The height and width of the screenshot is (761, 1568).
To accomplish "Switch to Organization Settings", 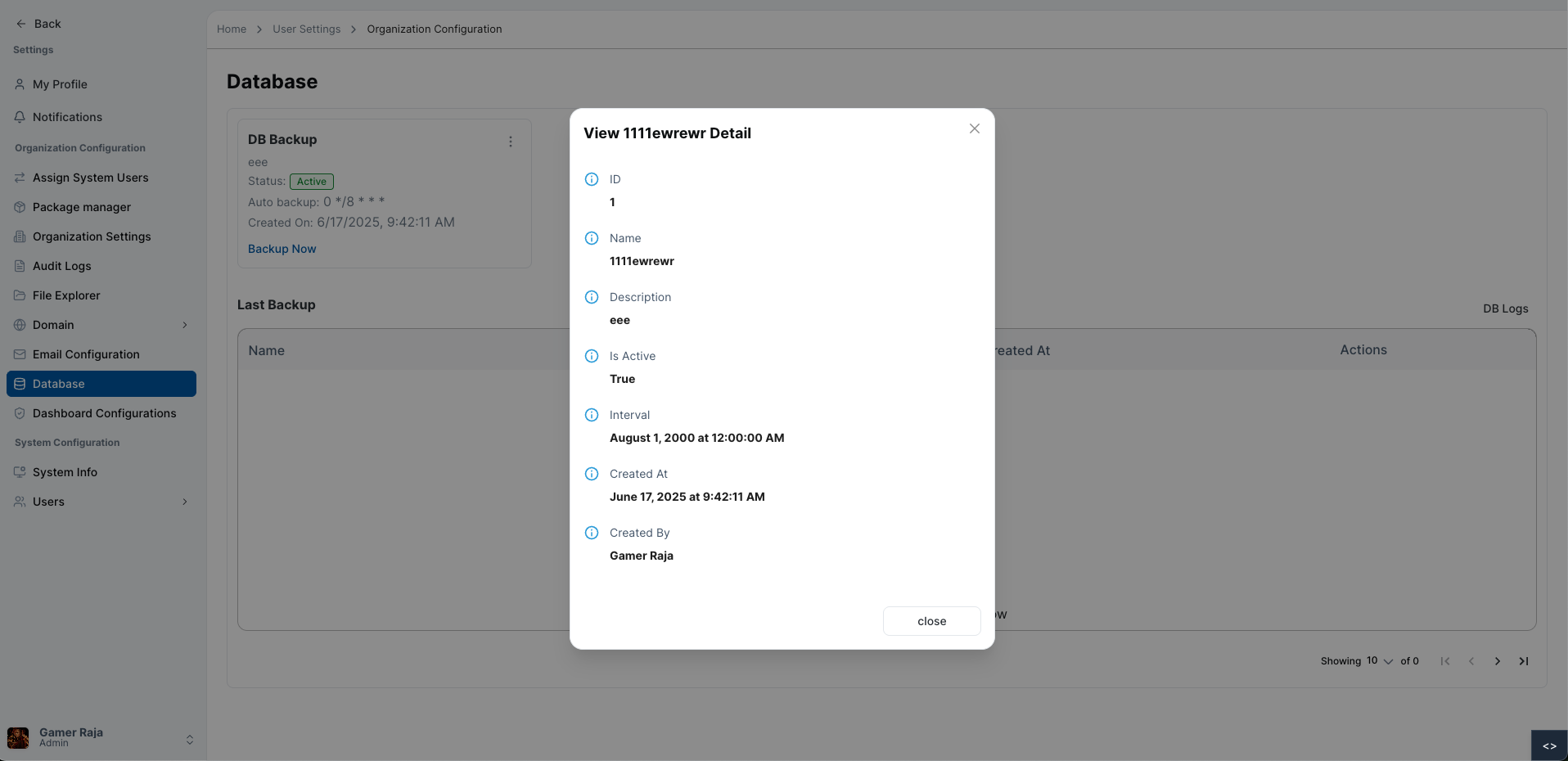I will tap(91, 236).
